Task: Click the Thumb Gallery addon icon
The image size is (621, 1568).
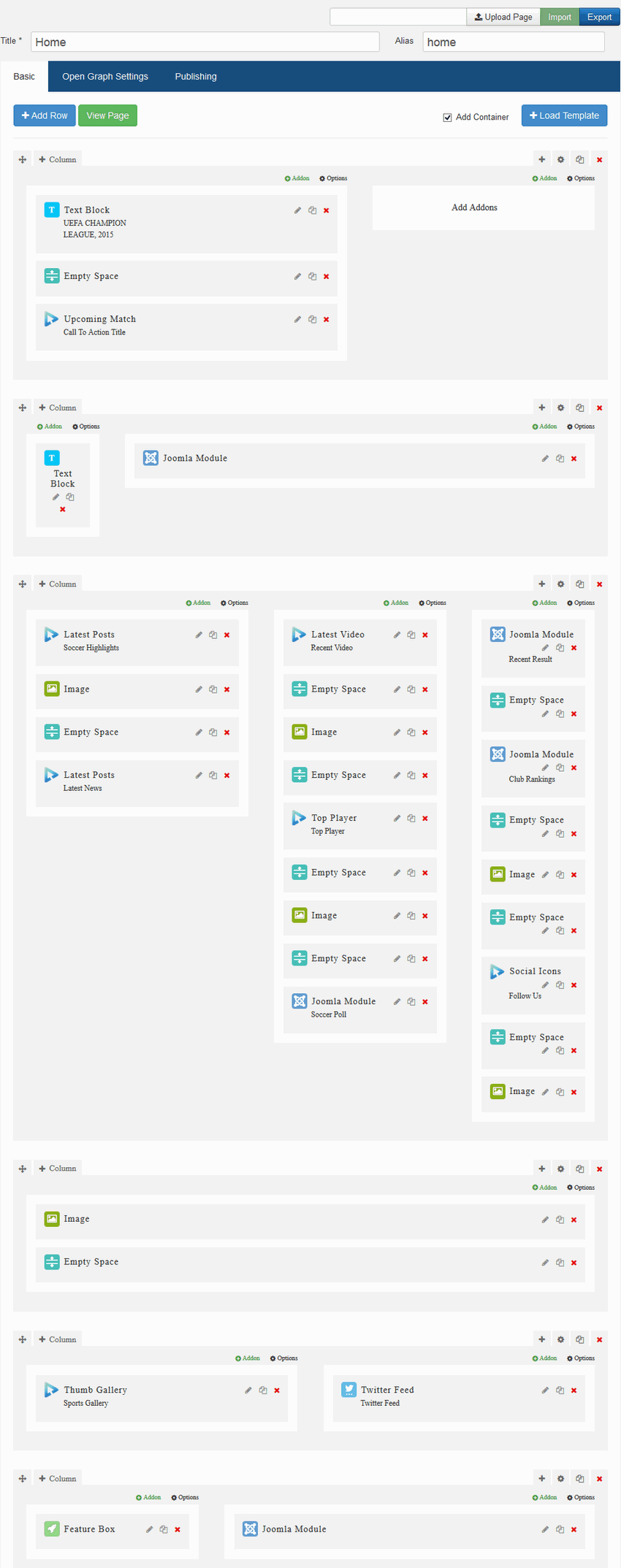Action: pyautogui.click(x=51, y=1390)
